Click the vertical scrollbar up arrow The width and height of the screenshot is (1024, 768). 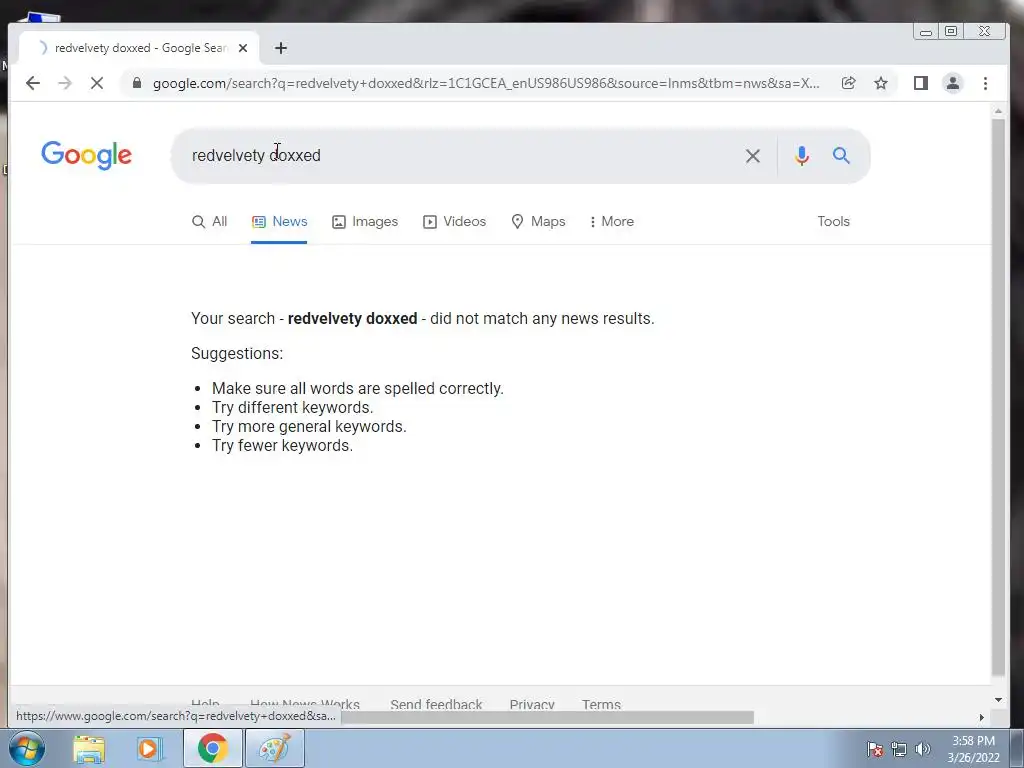pos(998,112)
